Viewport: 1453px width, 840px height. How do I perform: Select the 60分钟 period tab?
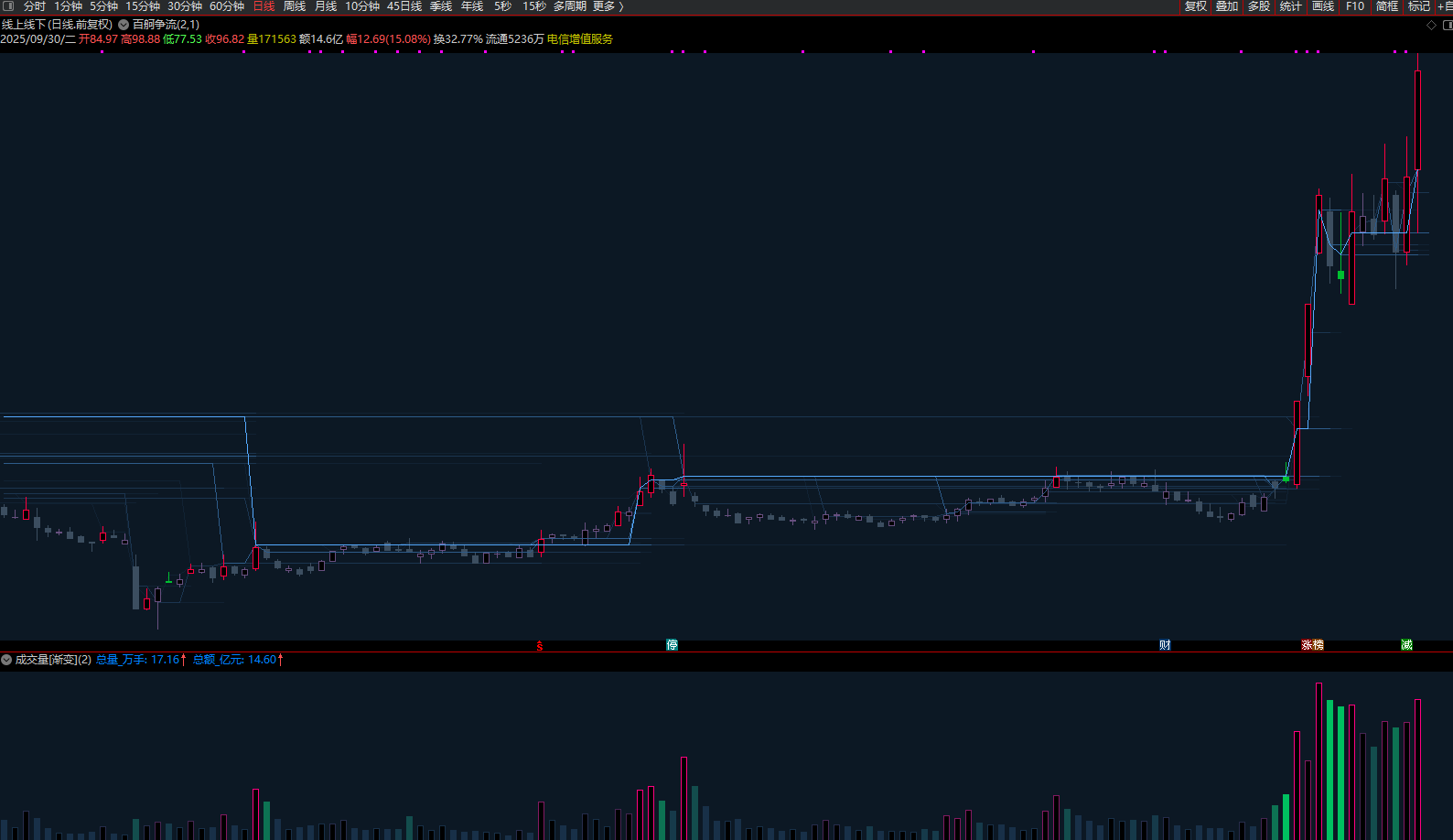pyautogui.click(x=227, y=6)
